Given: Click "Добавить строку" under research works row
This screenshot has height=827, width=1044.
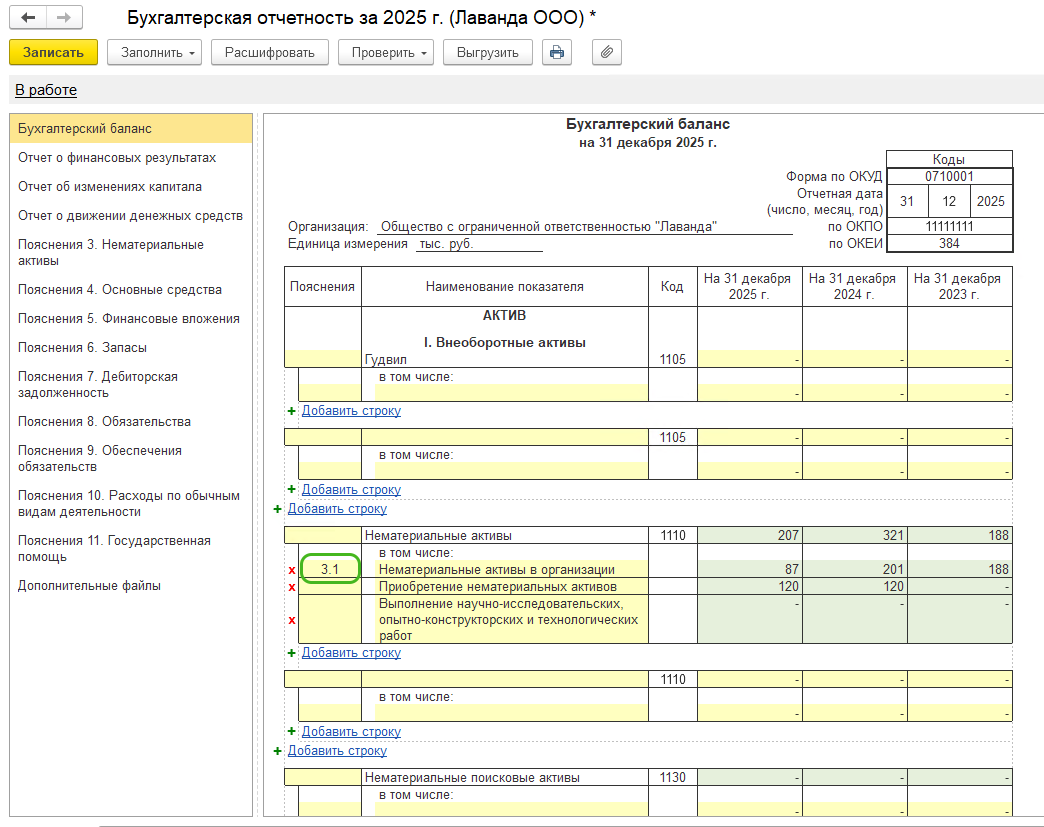Looking at the screenshot, I should [351, 653].
